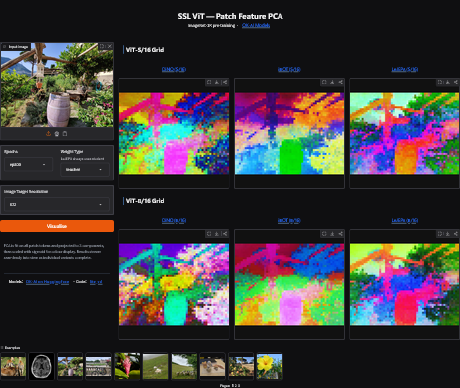Share the DINO S/16 output image
Viewport: 460px width, 388px height.
225,82
